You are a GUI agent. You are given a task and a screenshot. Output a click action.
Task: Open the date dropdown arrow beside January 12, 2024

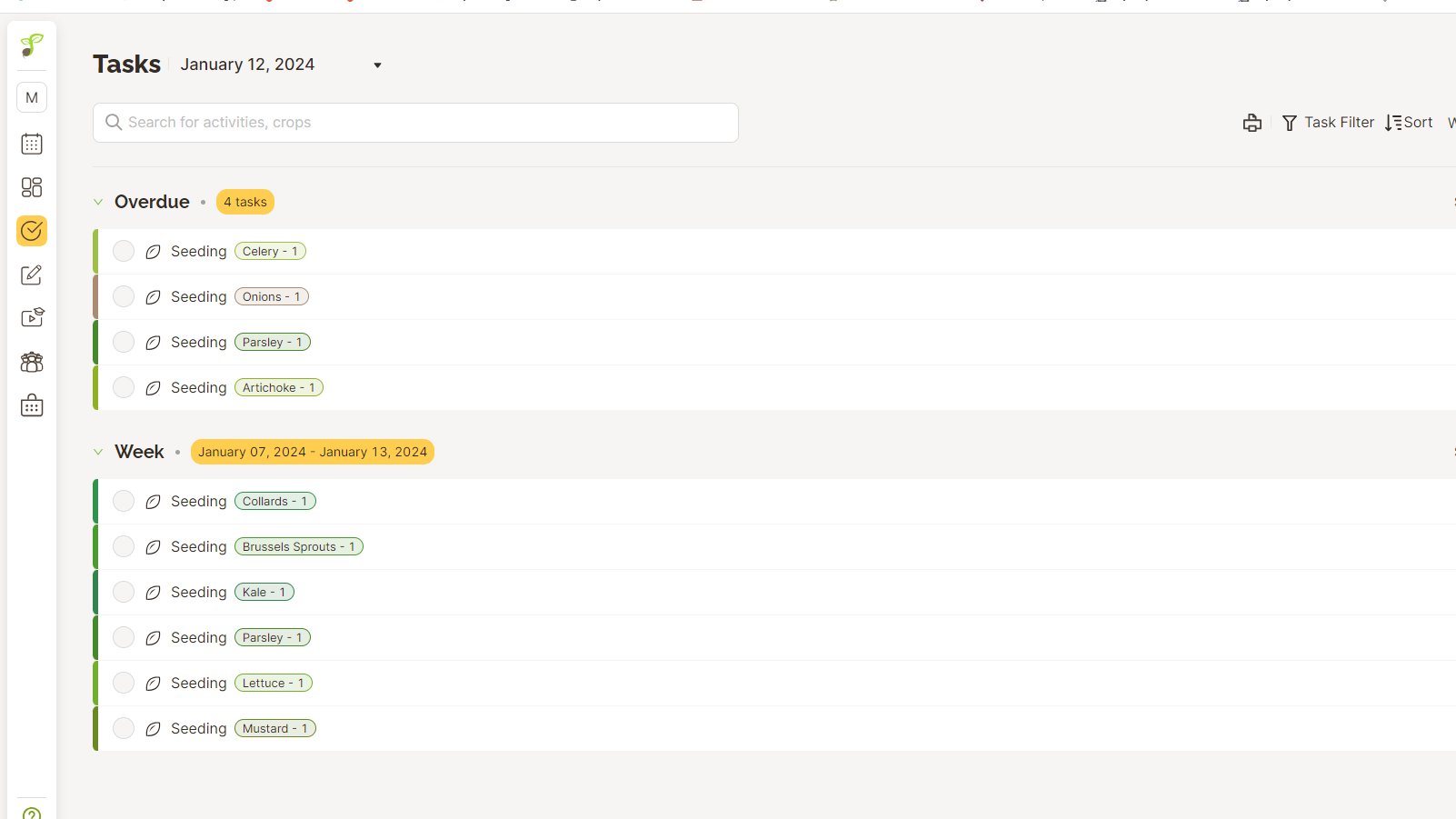click(x=377, y=65)
